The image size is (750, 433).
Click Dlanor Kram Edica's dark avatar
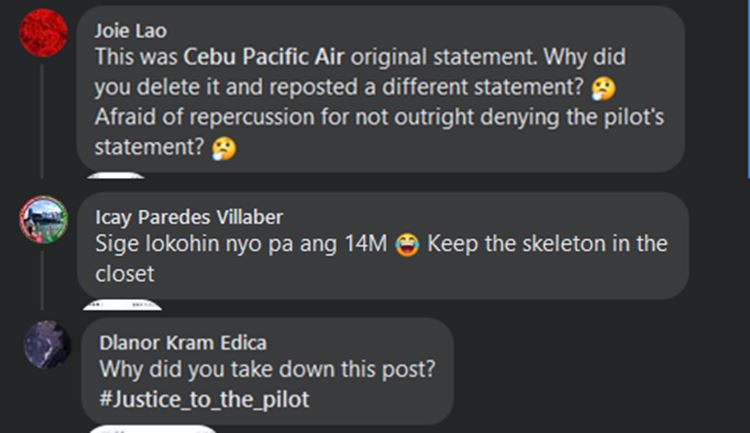click(x=47, y=345)
